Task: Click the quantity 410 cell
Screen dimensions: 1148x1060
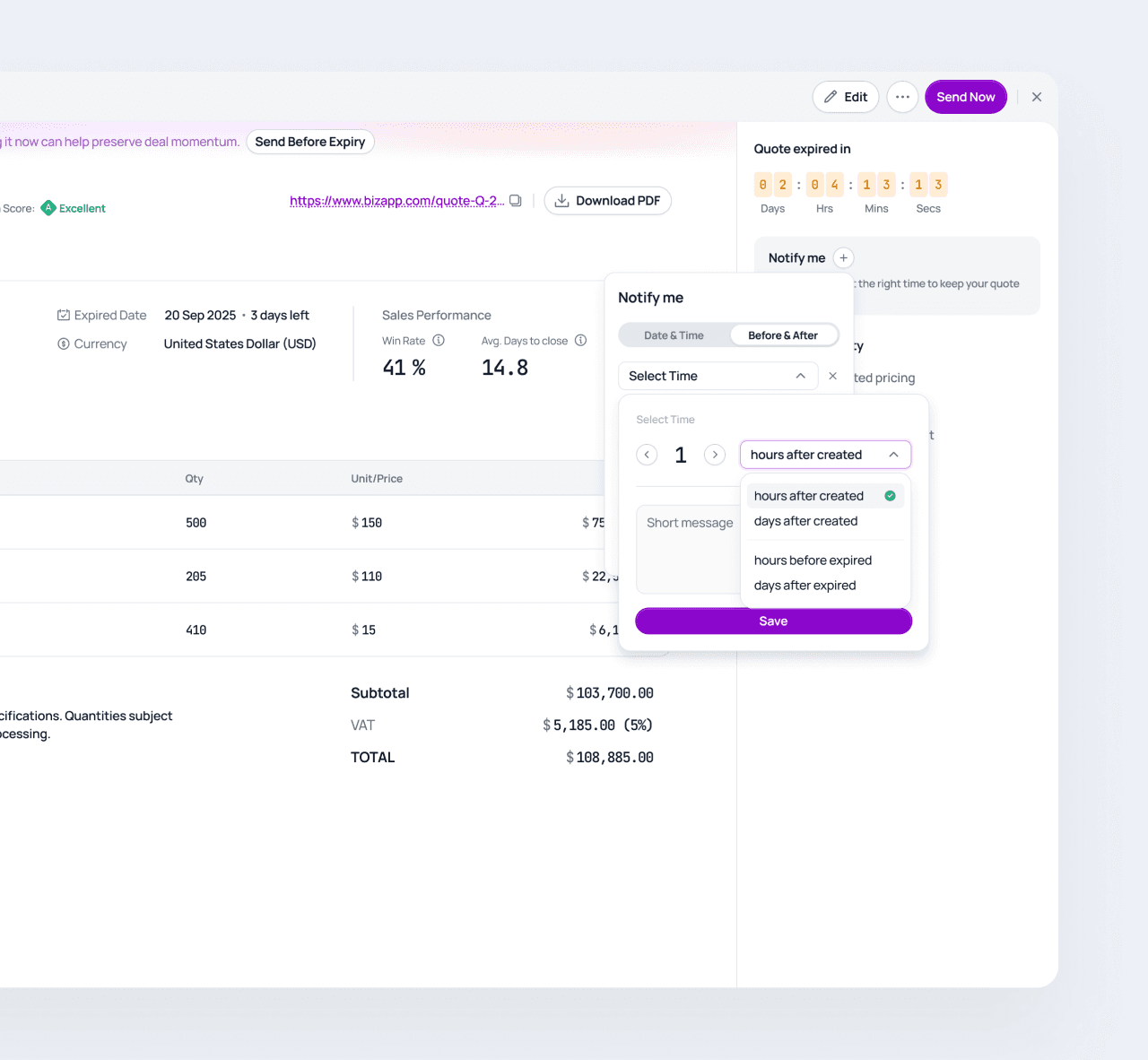Action: point(196,630)
